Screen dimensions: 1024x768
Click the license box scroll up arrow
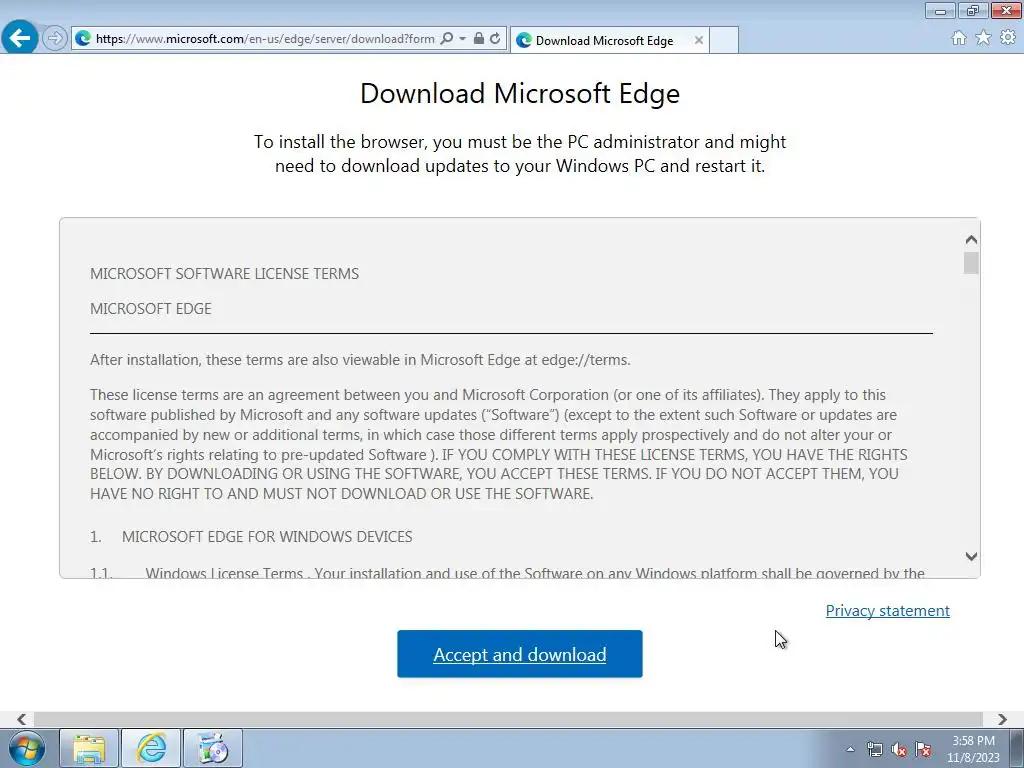[x=971, y=240]
